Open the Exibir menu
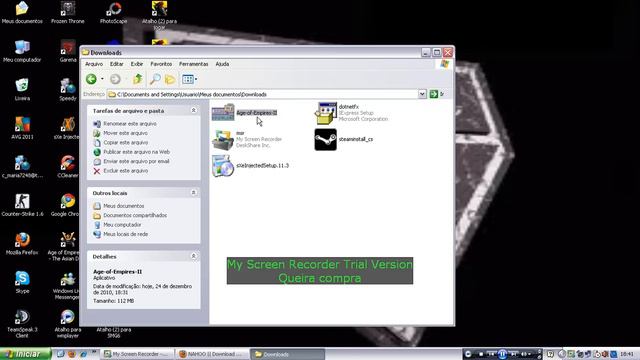The image size is (640, 360). [137, 64]
